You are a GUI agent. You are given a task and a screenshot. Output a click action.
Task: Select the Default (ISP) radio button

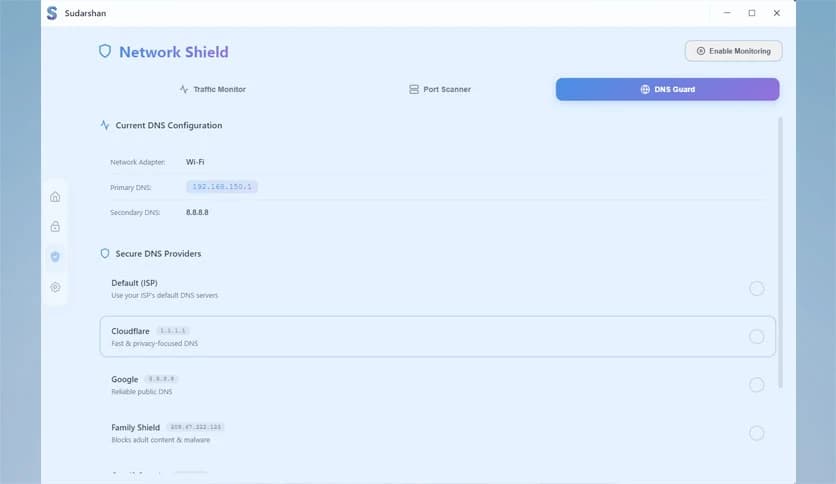pyautogui.click(x=756, y=288)
